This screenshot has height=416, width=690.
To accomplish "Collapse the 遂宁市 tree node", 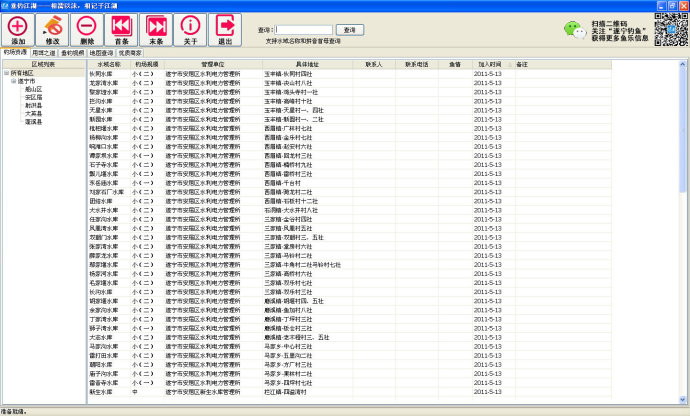I will coord(14,81).
